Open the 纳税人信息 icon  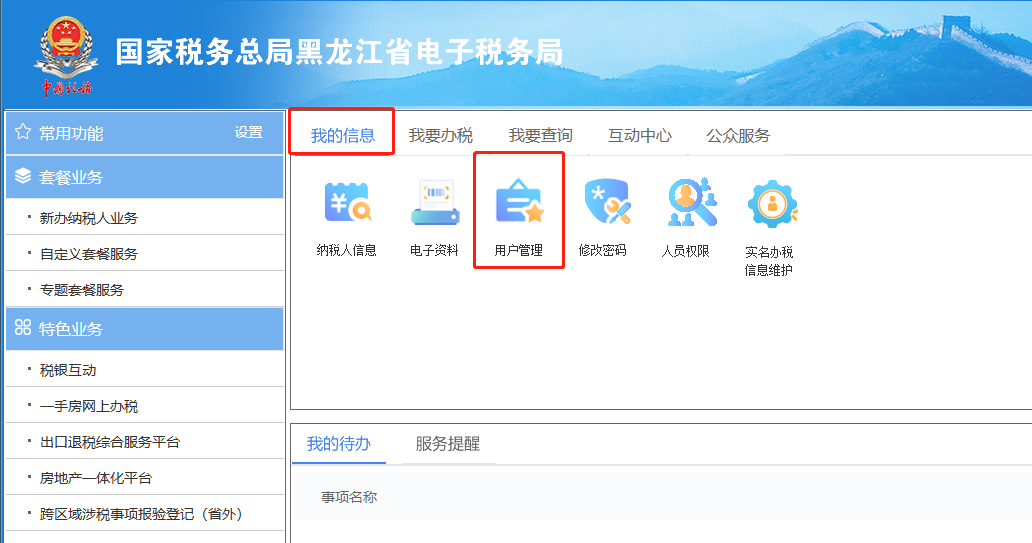pos(347,203)
